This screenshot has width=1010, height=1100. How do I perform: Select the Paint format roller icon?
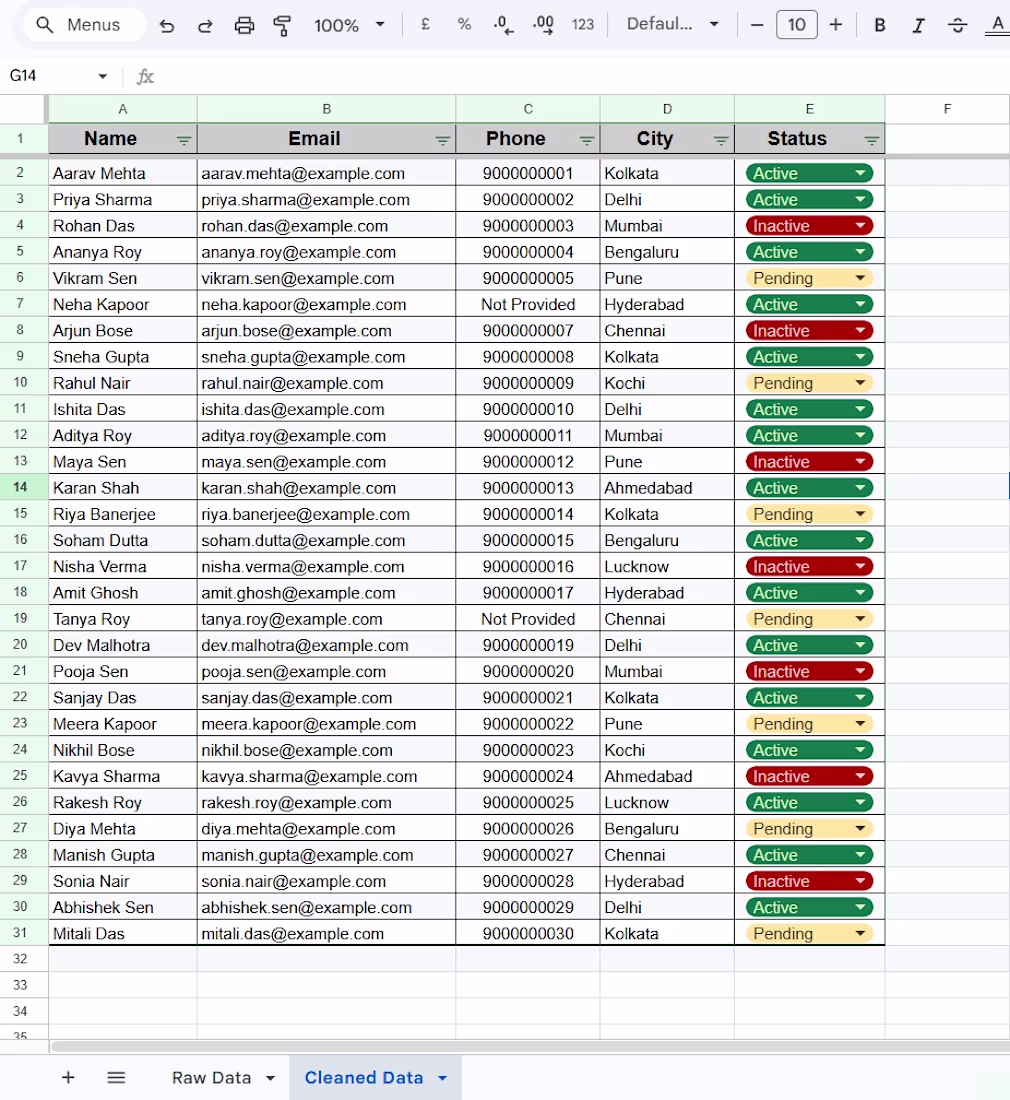click(282, 26)
